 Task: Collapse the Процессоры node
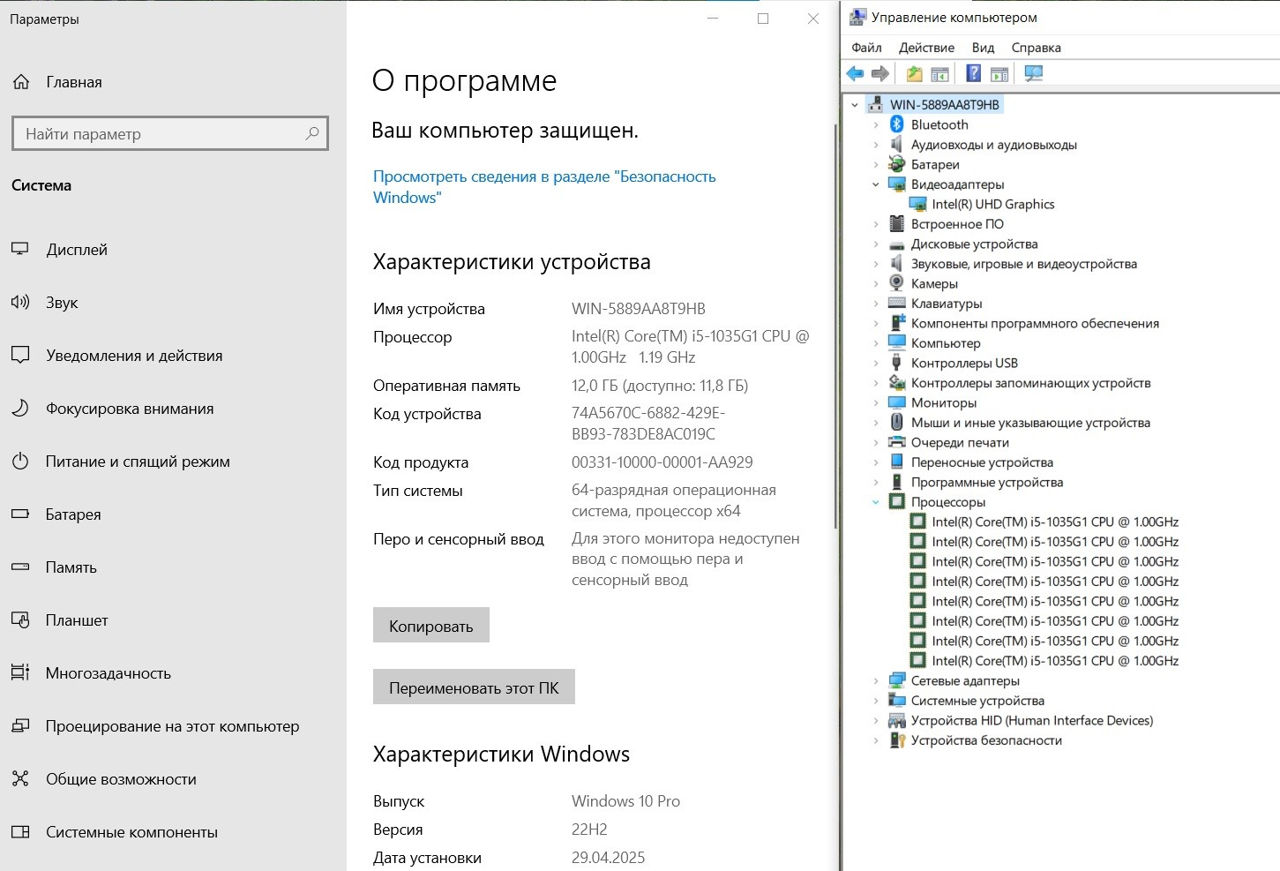876,502
